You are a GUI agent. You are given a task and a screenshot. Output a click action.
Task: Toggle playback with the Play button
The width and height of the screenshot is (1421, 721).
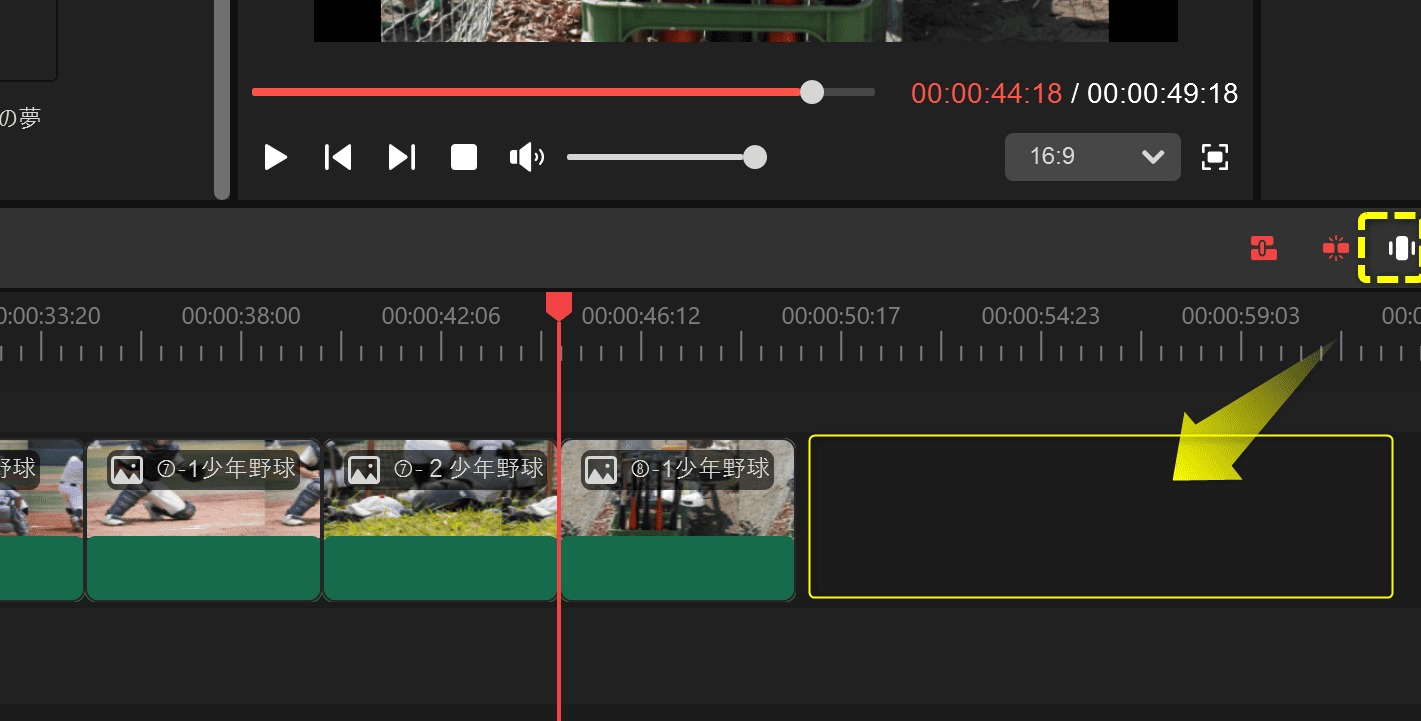[275, 157]
